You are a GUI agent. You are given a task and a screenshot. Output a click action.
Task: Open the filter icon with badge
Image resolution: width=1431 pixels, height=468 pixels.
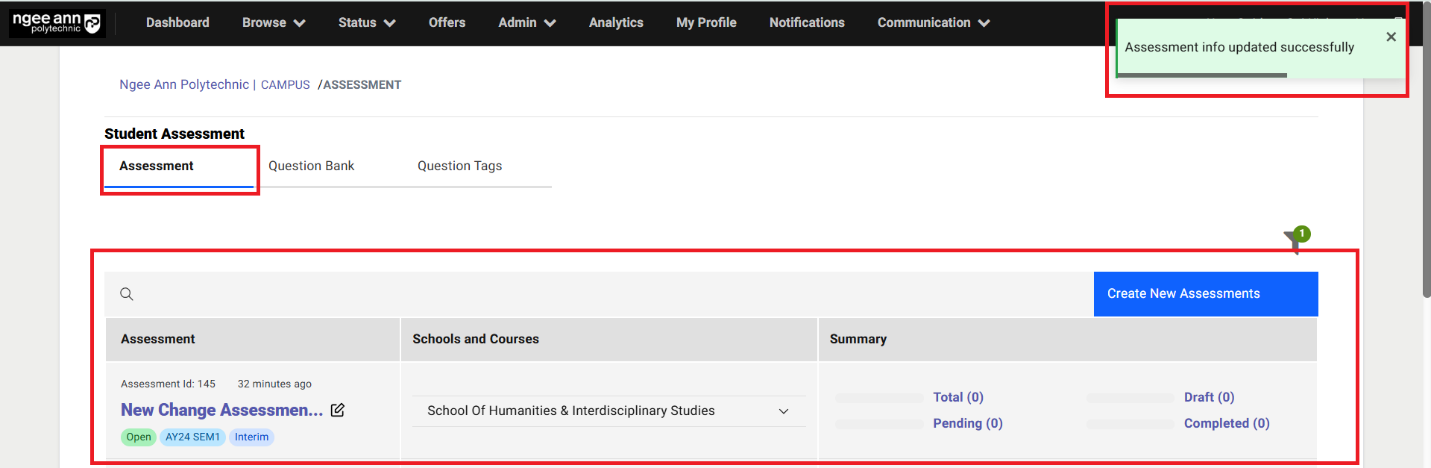click(1294, 241)
